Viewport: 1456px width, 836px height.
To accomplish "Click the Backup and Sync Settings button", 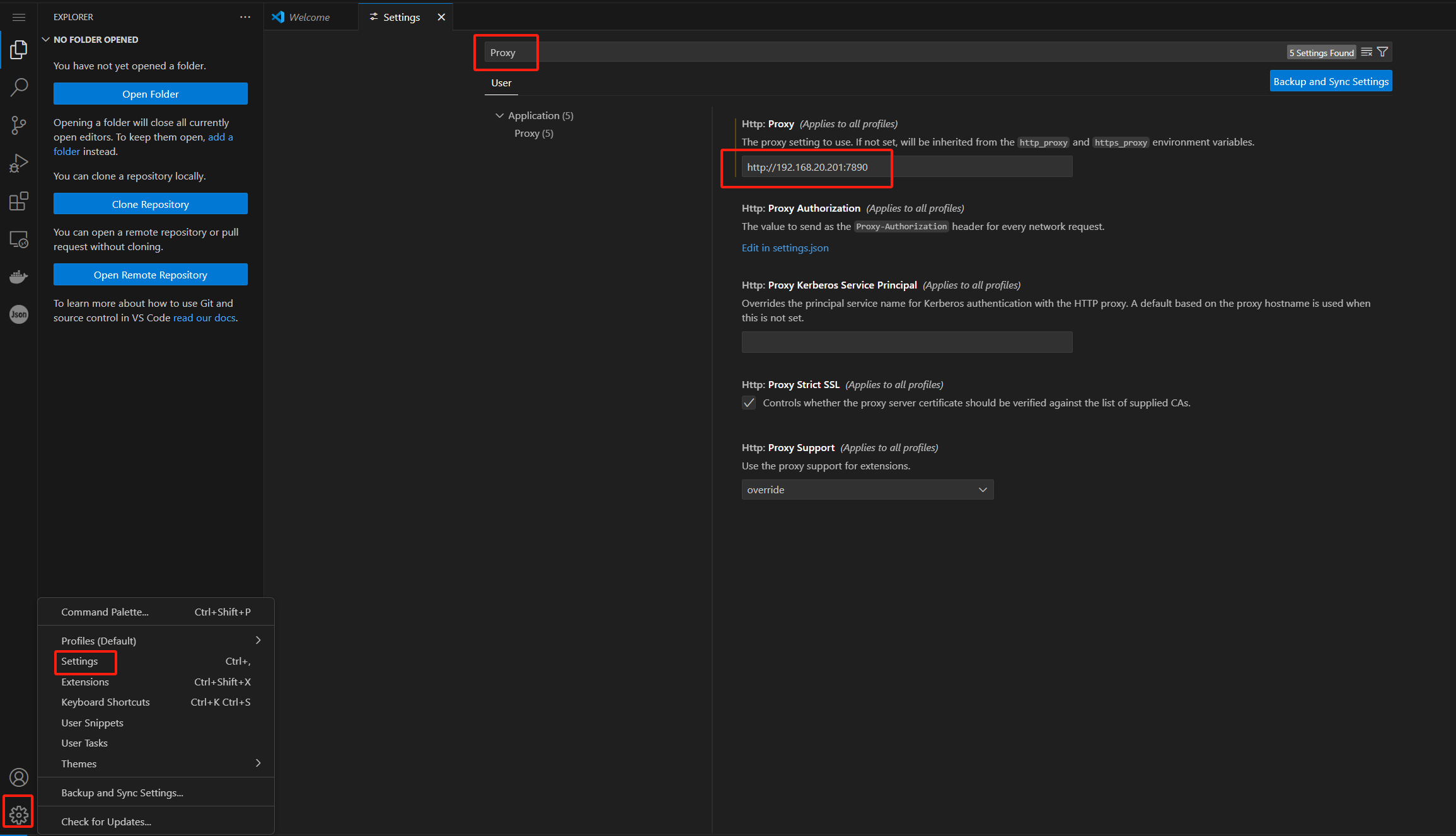I will pos(1331,81).
